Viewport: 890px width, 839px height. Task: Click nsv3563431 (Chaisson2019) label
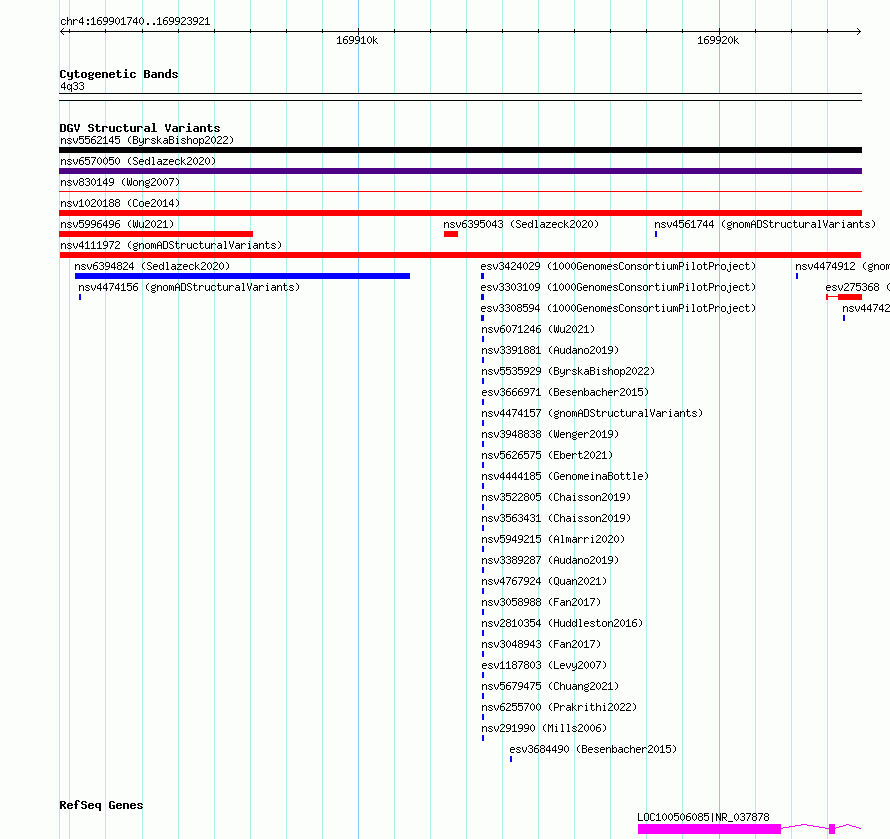(x=556, y=518)
